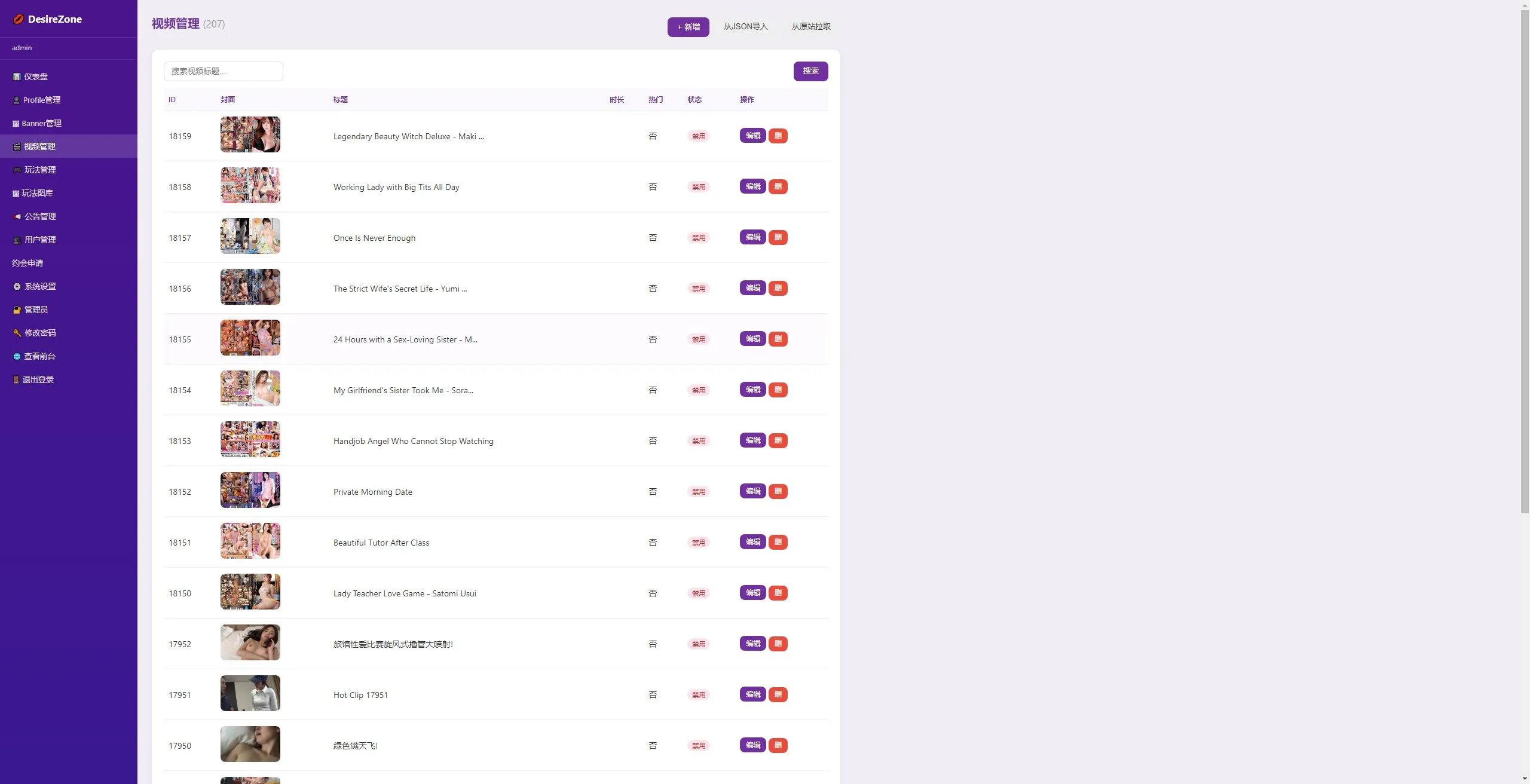Open Profile管理 in sidebar
The image size is (1530, 784).
coord(69,100)
